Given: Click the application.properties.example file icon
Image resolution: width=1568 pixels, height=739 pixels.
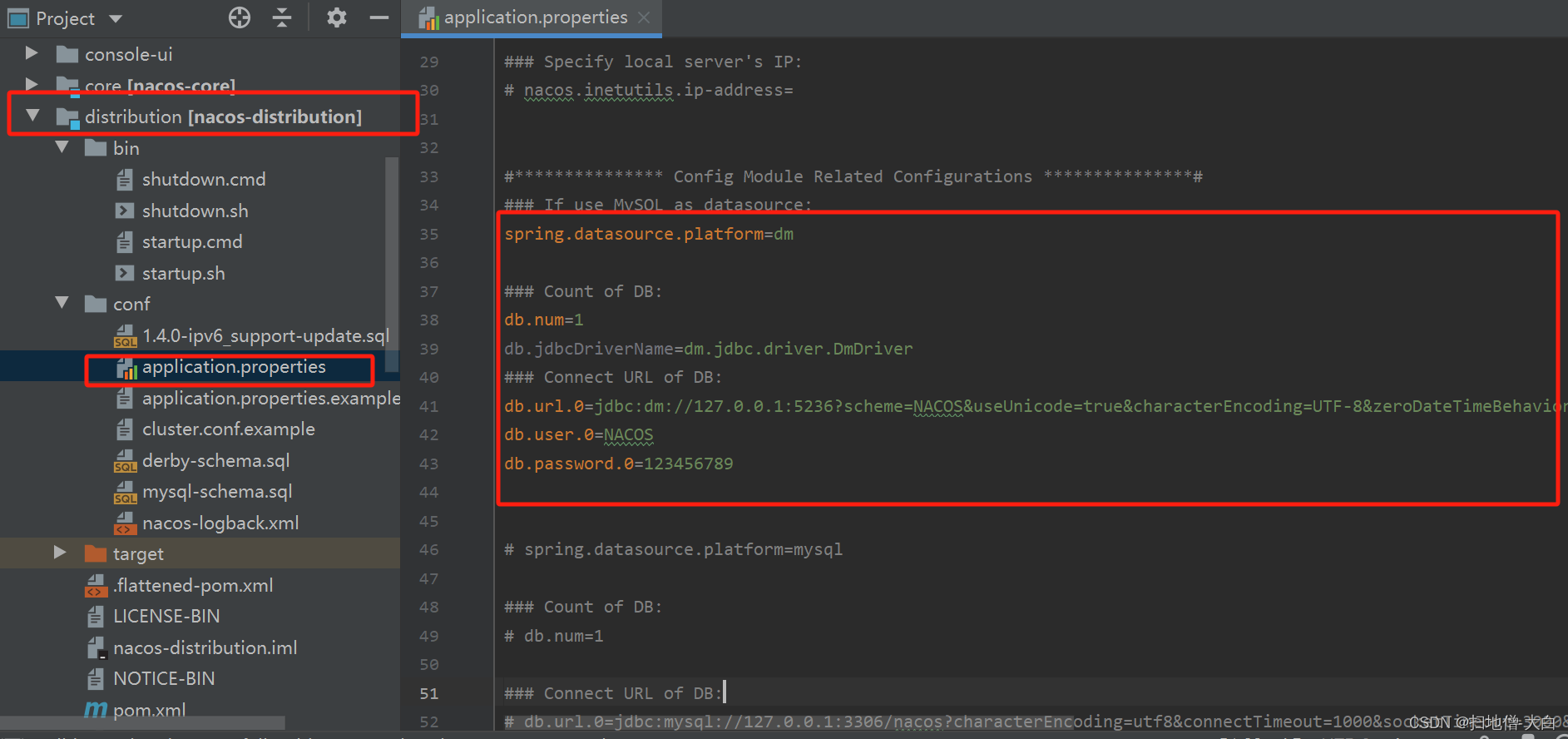Looking at the screenshot, I should (x=124, y=398).
